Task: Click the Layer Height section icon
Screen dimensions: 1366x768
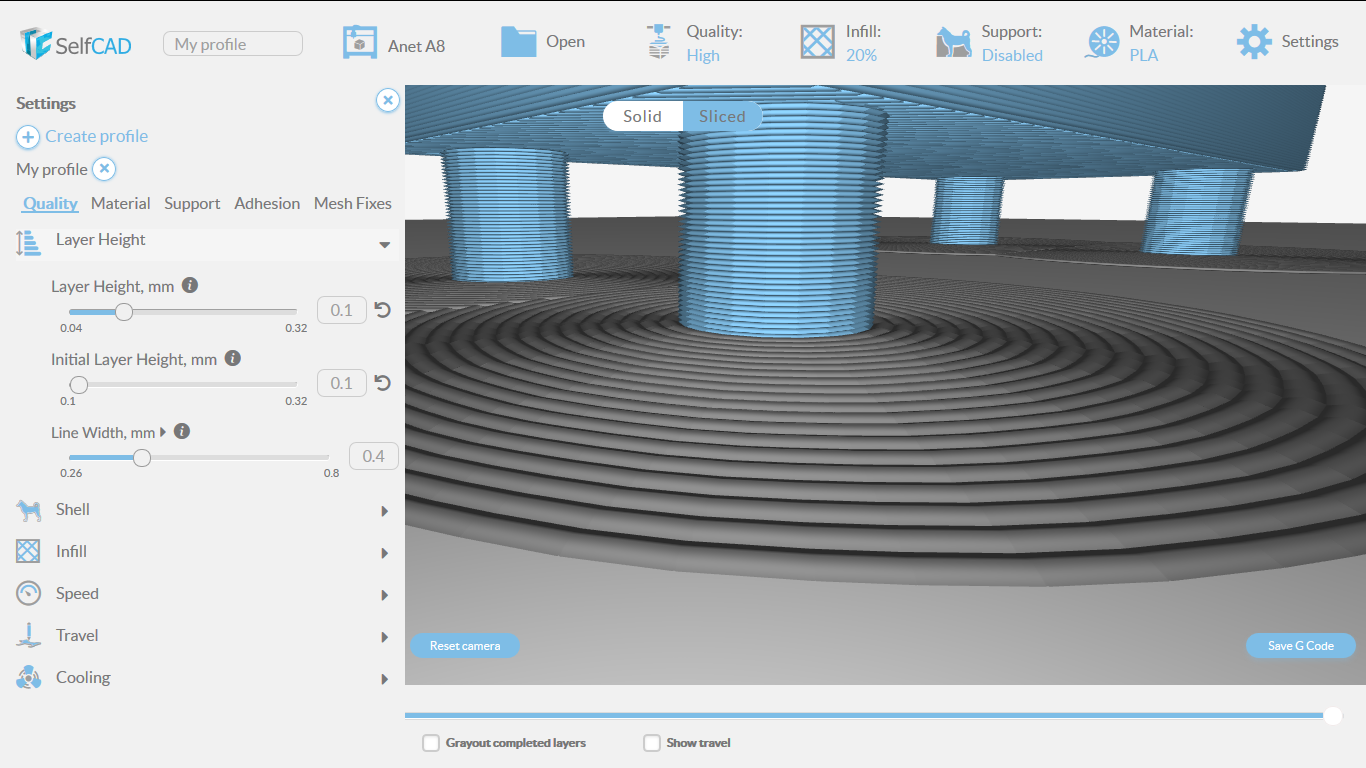Action: (28, 243)
